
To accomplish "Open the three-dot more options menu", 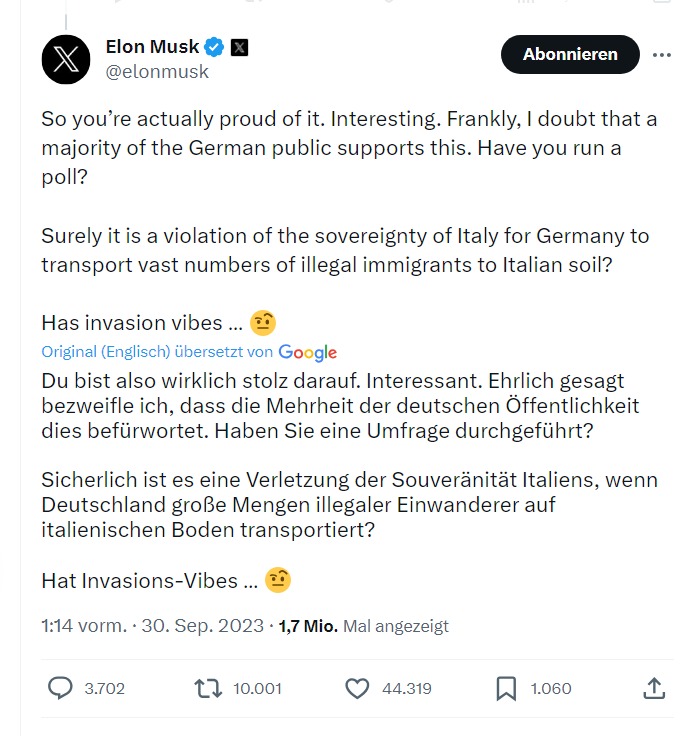I will (661, 55).
